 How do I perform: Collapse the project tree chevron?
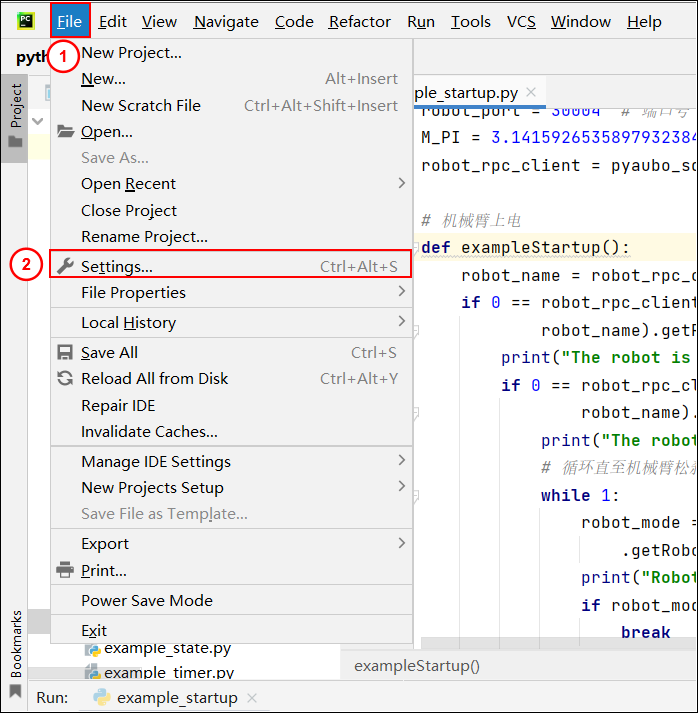click(x=38, y=121)
